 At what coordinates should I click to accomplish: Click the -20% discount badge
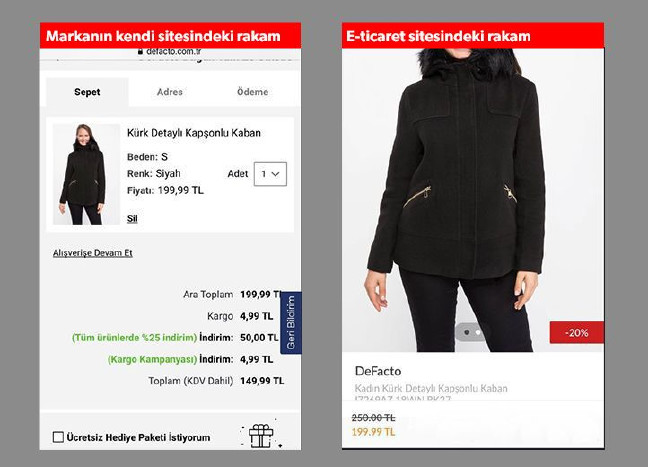click(577, 332)
